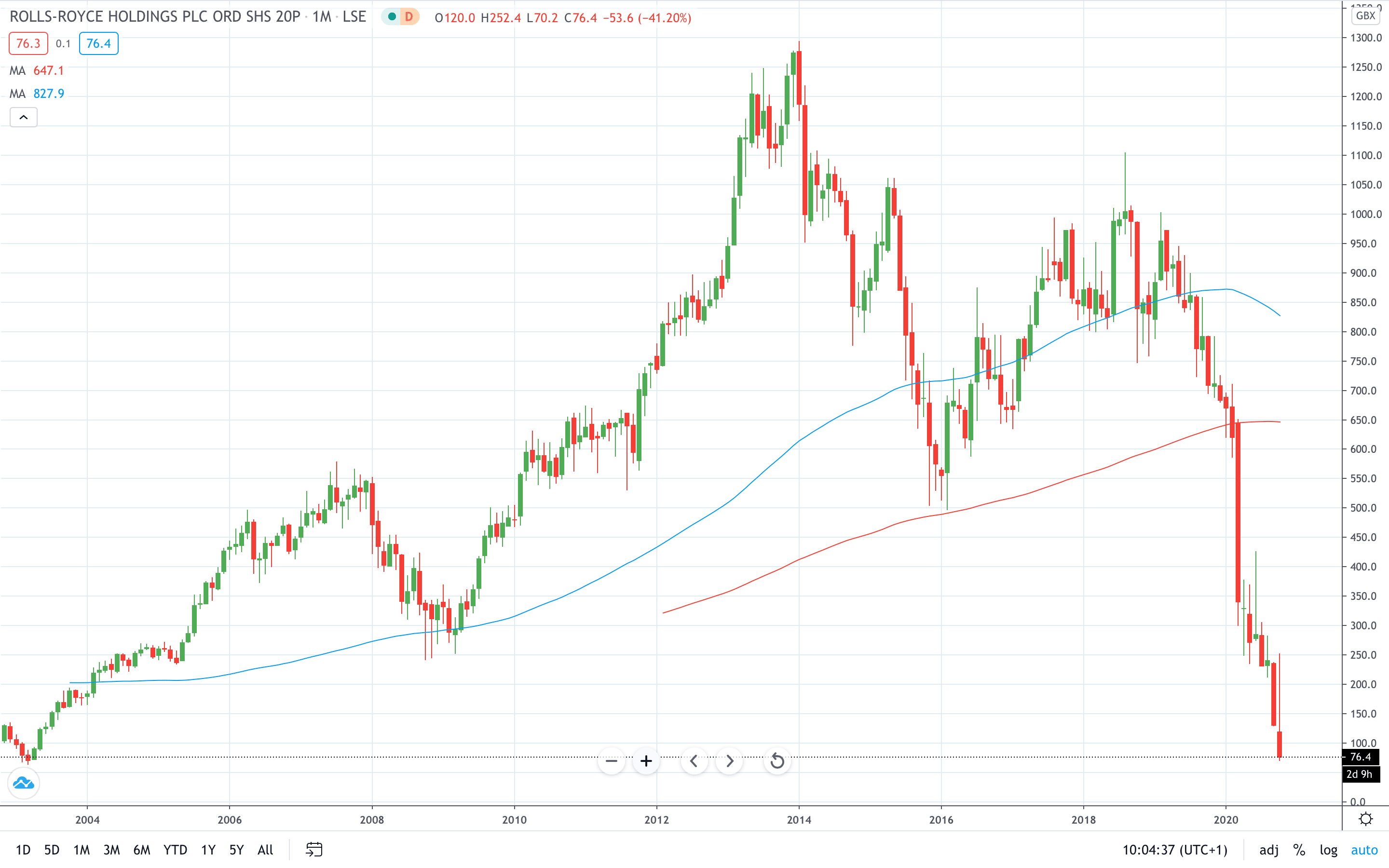1389x868 pixels.
Task: Select the 6M time range
Action: [142, 850]
